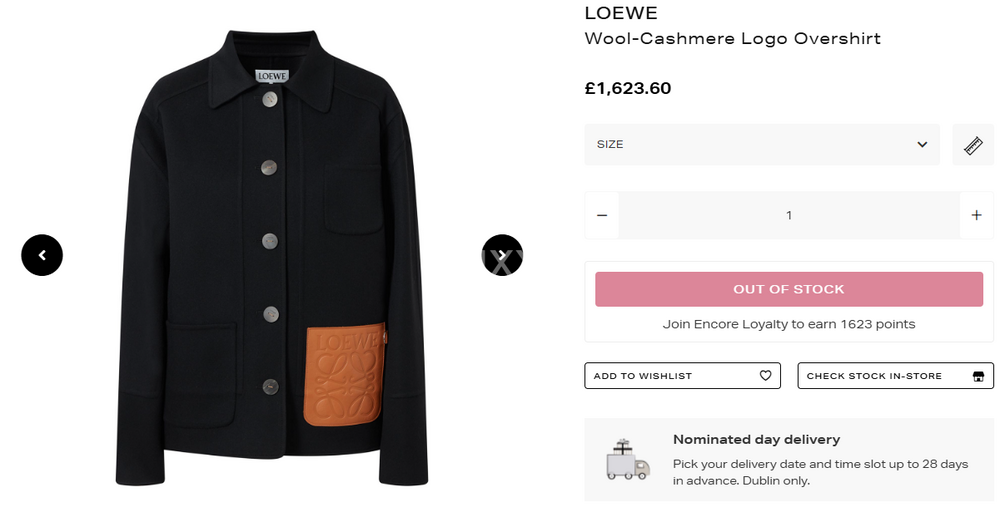Go to the next product image
The image size is (1000, 507).
pos(503,256)
